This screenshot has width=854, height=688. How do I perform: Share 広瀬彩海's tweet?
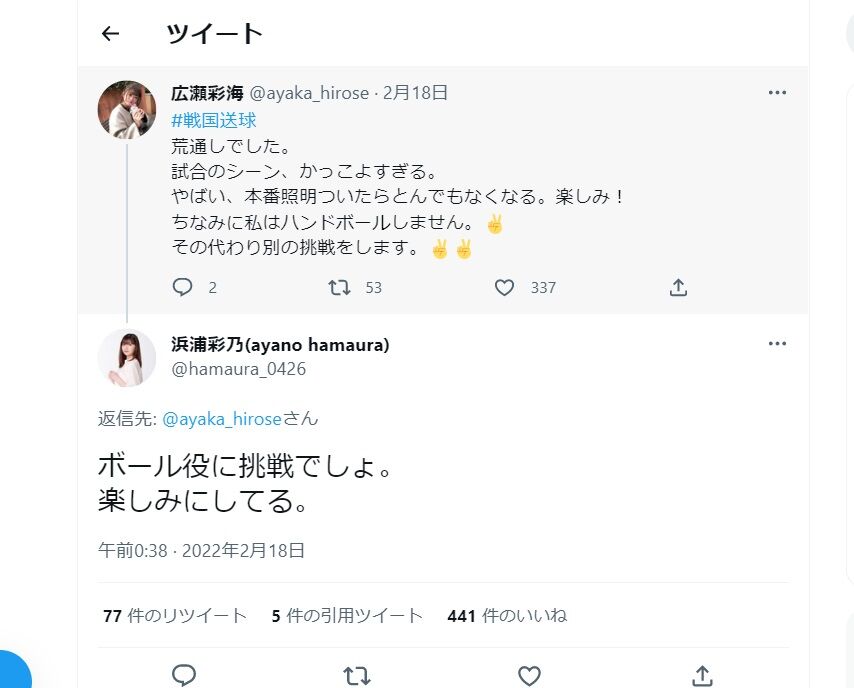(x=678, y=288)
